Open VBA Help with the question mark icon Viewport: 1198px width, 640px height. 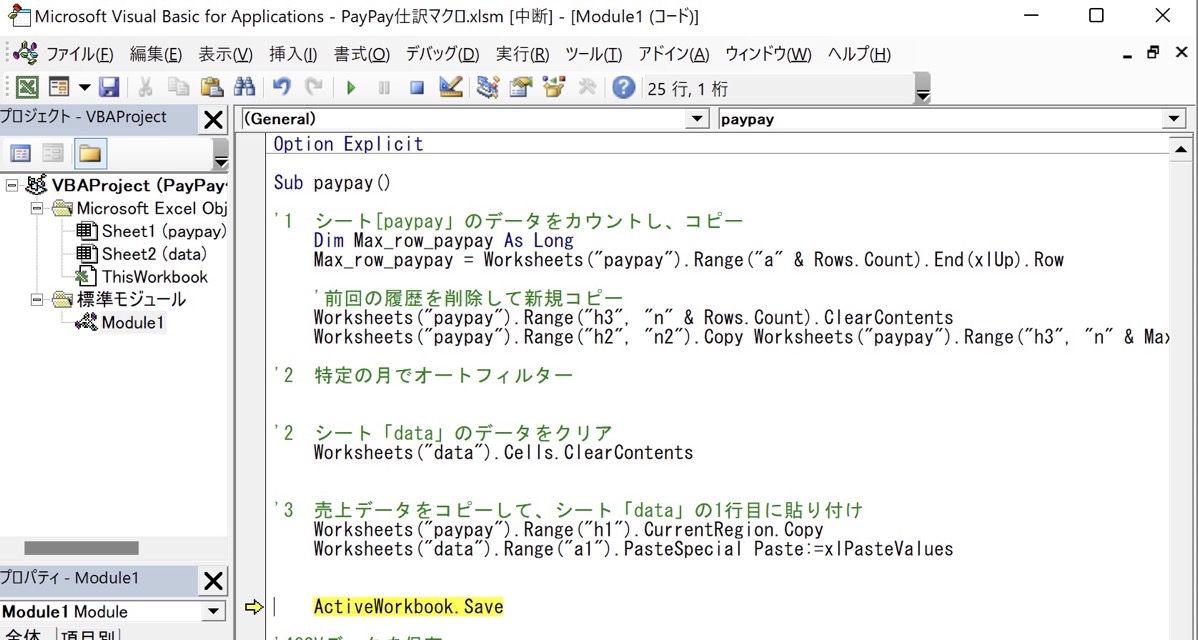point(623,88)
